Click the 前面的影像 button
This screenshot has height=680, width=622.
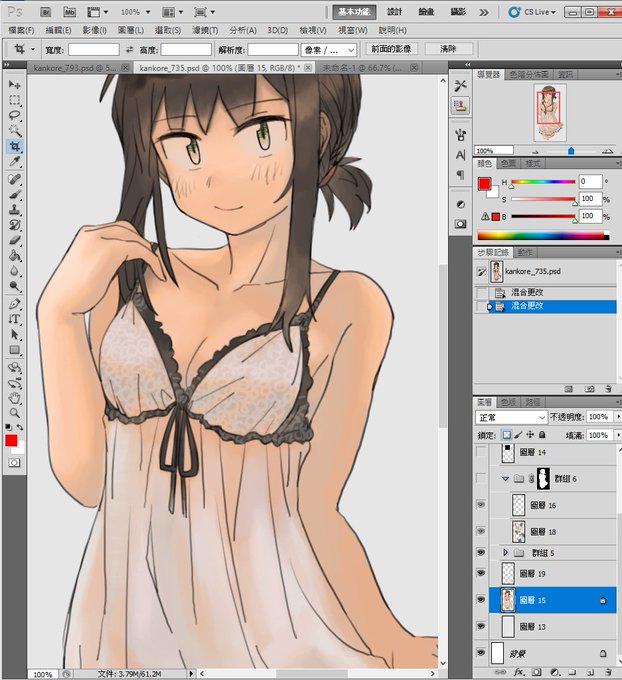coord(391,49)
